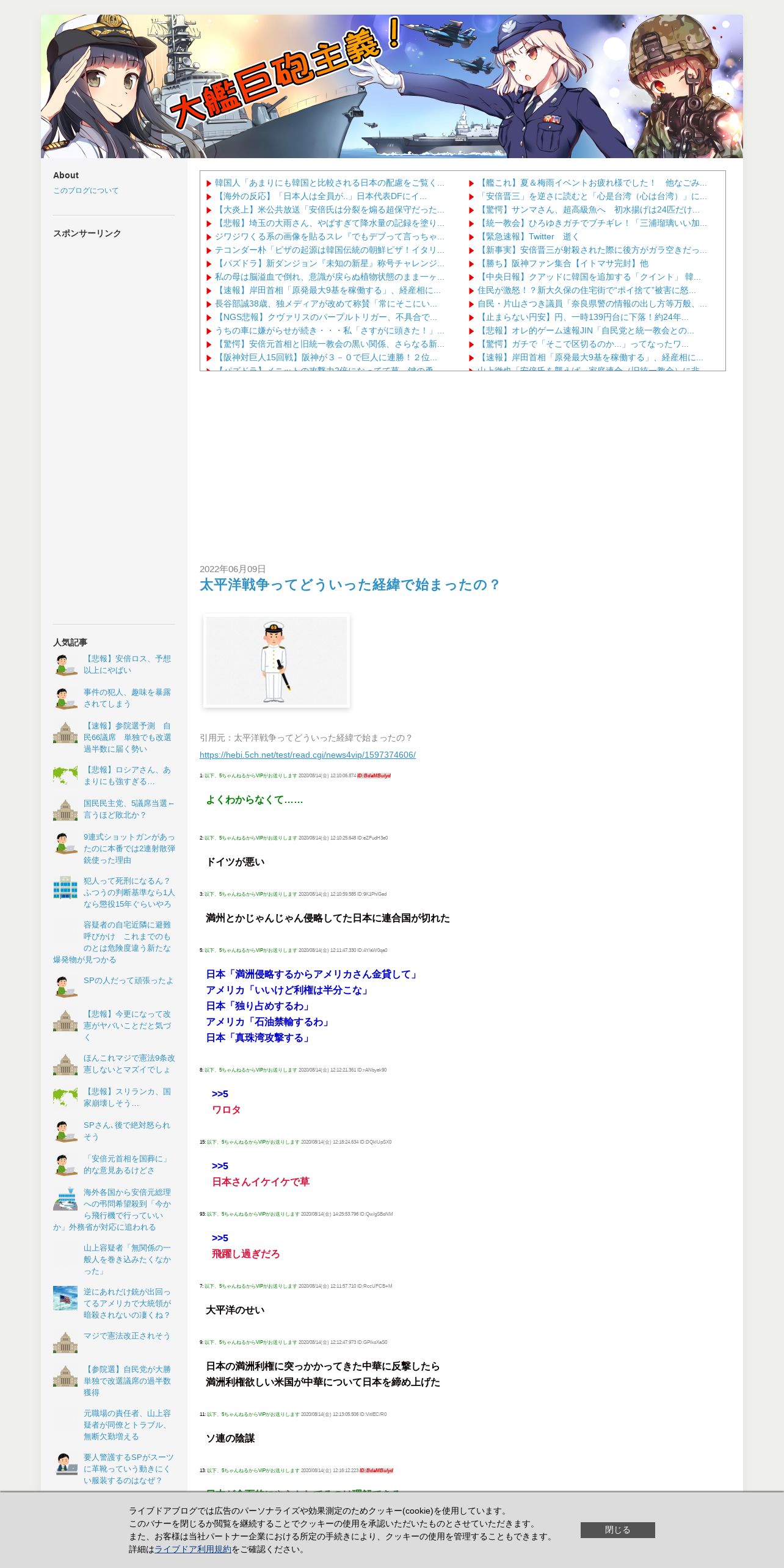Viewport: 784px width, 1568px height.
Task: Click the >>5 anchor above 日本さんイケイケで草
Action: pos(220,1166)
